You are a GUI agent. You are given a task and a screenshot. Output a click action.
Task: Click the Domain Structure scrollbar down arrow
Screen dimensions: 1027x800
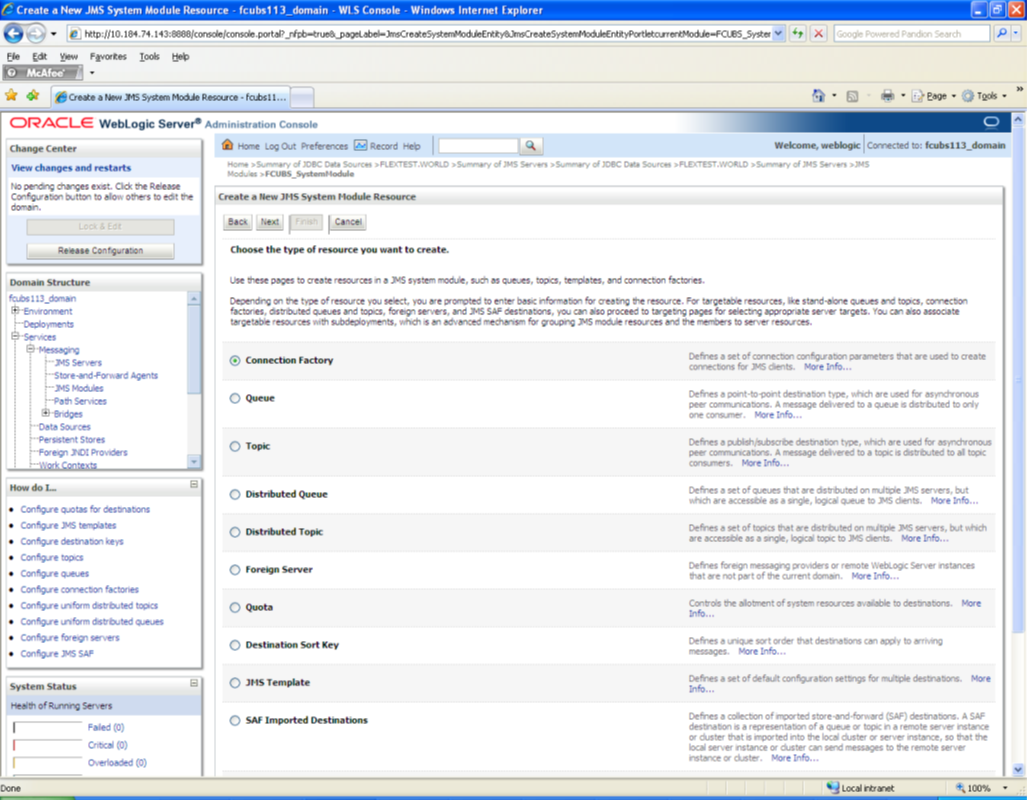pyautogui.click(x=194, y=463)
